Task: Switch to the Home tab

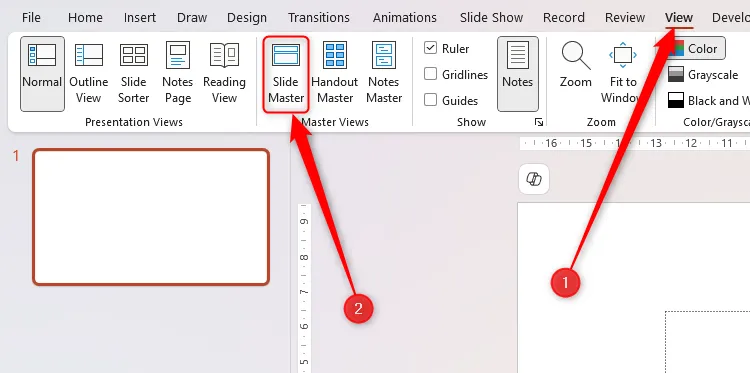Action: [x=85, y=18]
